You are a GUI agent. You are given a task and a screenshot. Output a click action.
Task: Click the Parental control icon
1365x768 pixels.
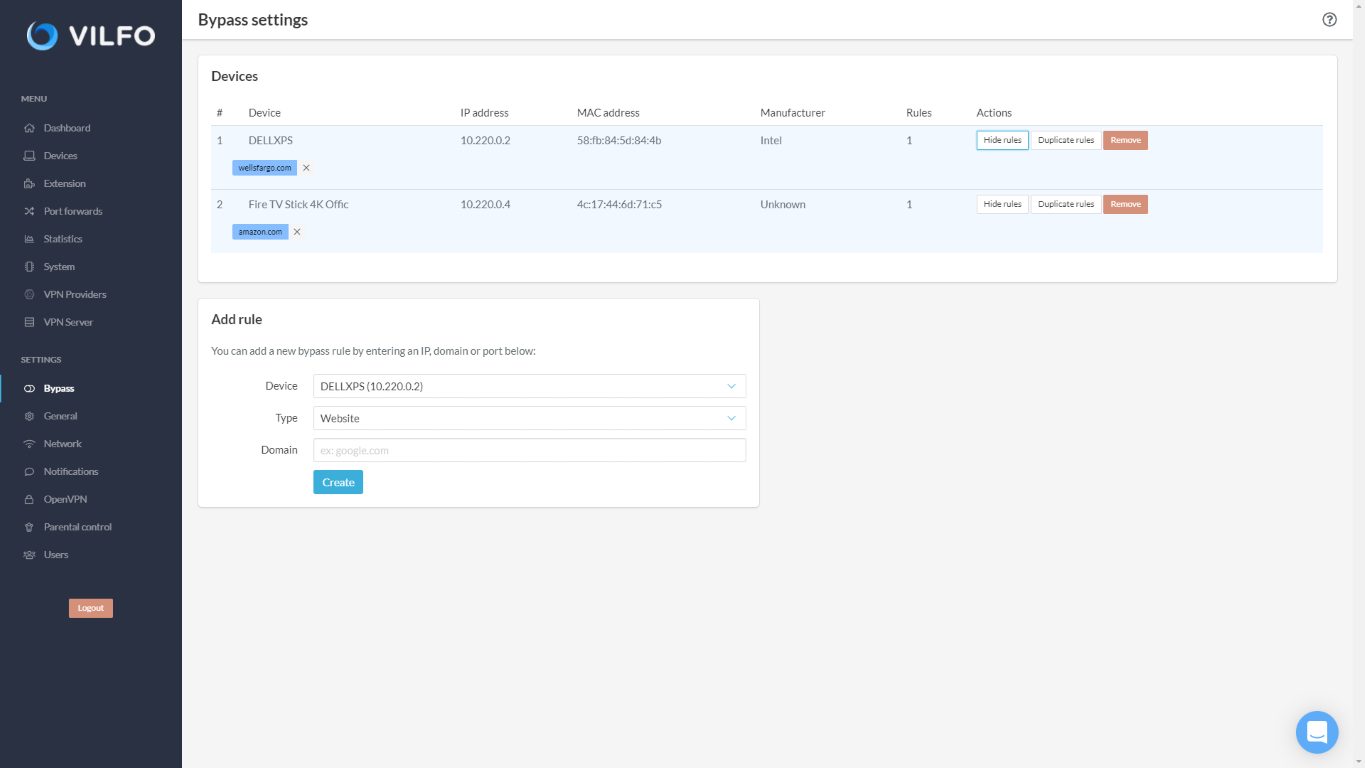(29, 527)
